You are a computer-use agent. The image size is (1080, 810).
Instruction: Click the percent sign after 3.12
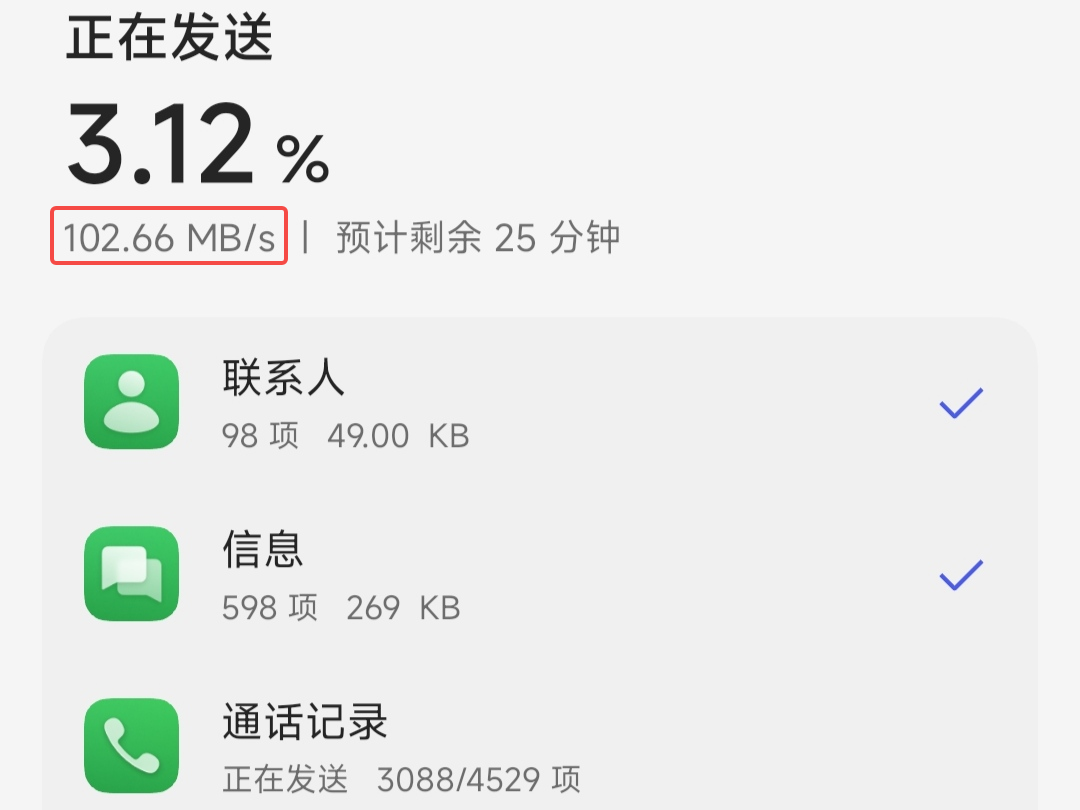(302, 158)
